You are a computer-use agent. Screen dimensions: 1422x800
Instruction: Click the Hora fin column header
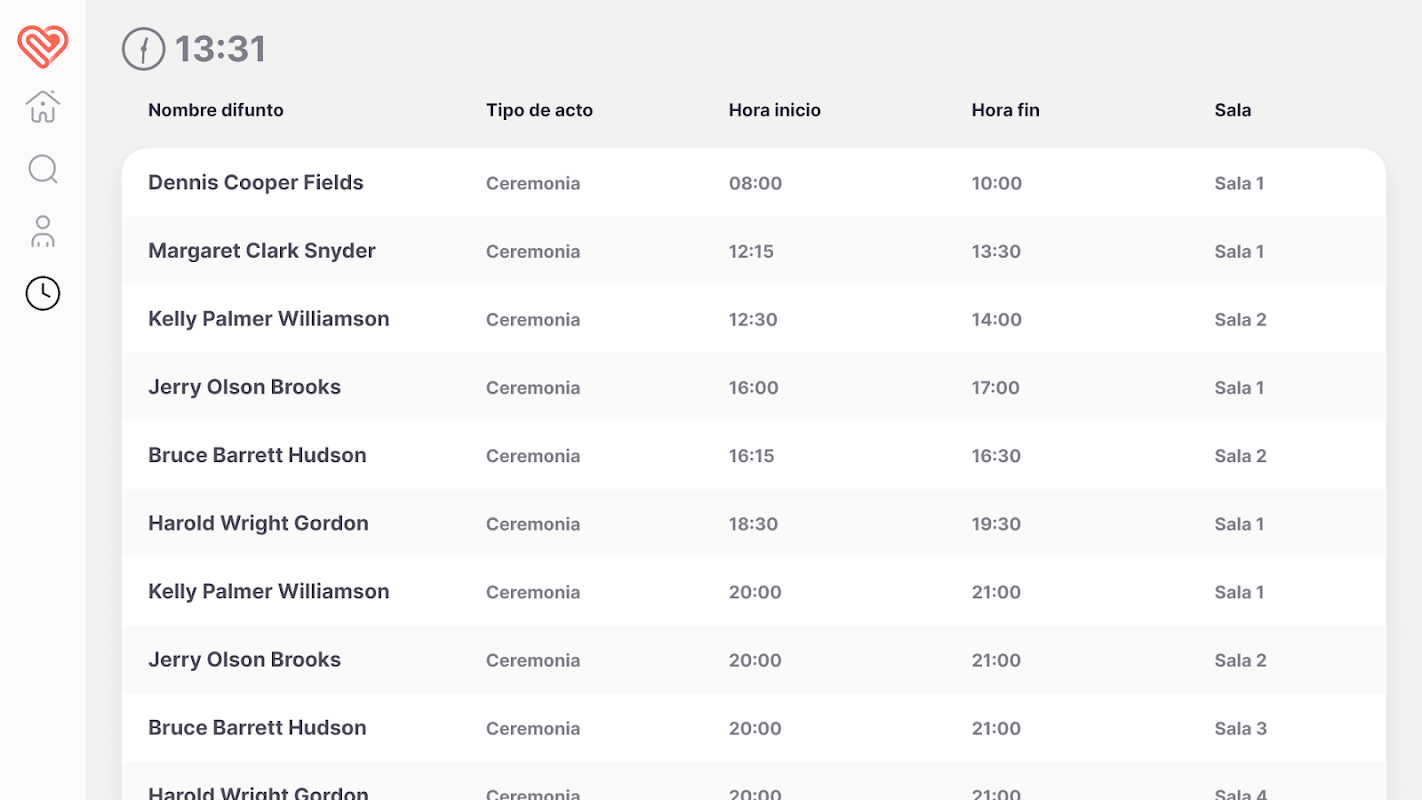tap(1005, 110)
